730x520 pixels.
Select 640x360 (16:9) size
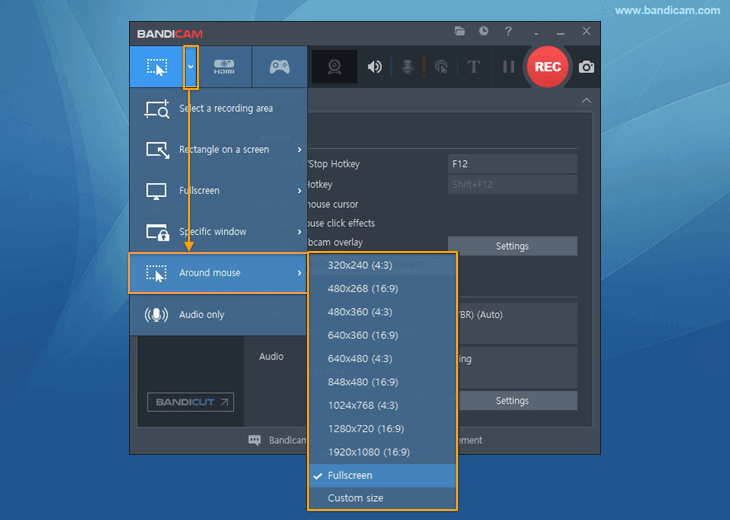[x=382, y=335]
